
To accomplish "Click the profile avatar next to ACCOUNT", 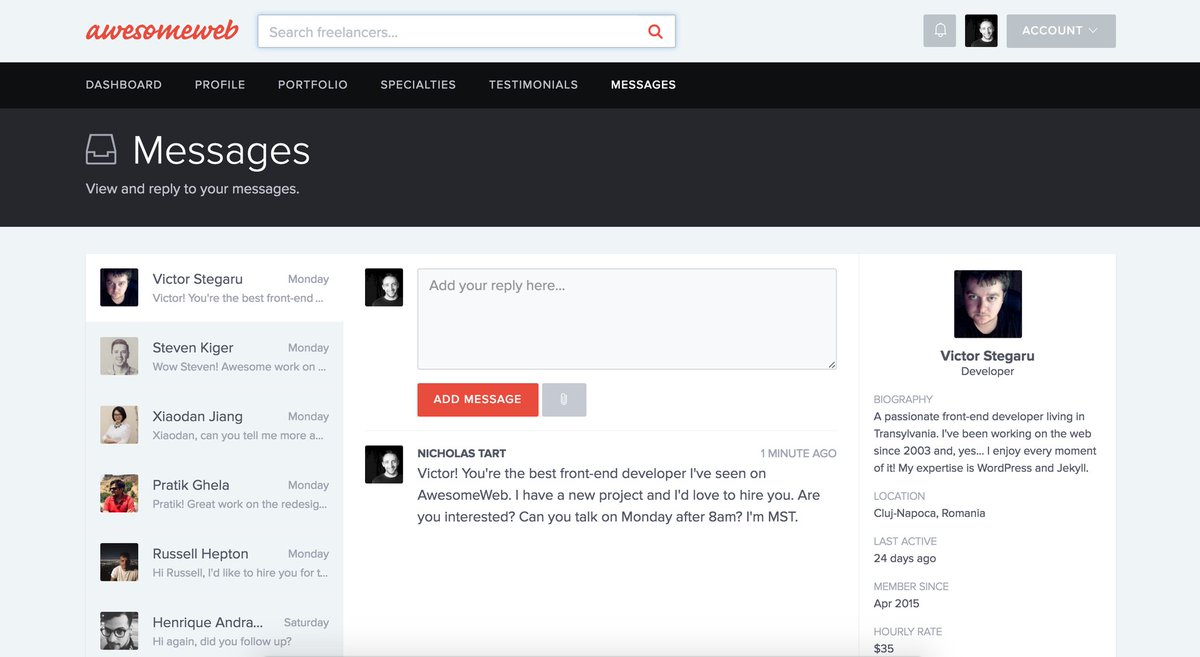I will click(x=981, y=30).
